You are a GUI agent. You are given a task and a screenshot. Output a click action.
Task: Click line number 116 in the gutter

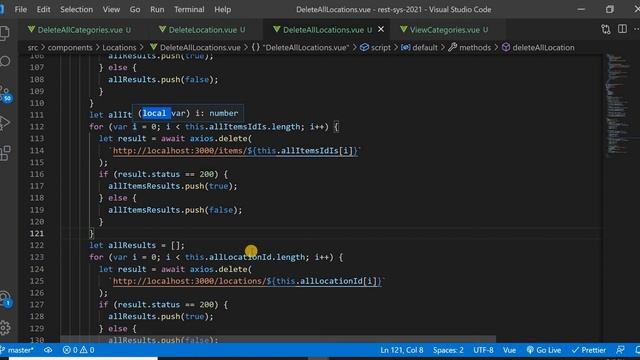point(37,174)
